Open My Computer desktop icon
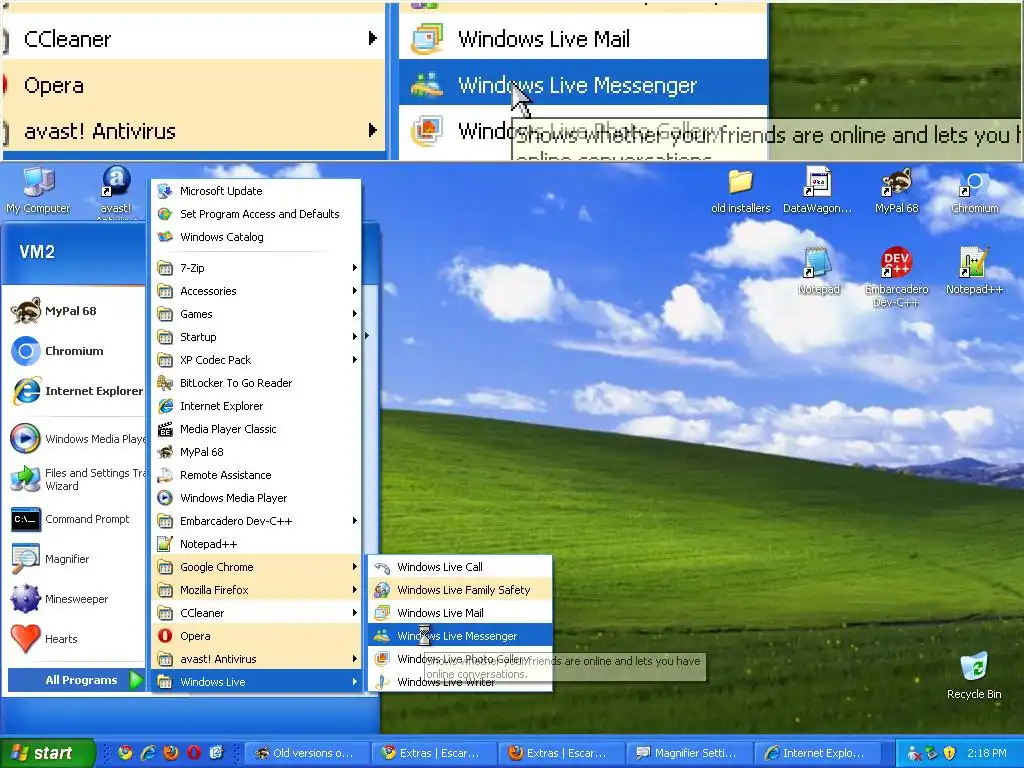This screenshot has width=1024, height=768. (x=38, y=191)
